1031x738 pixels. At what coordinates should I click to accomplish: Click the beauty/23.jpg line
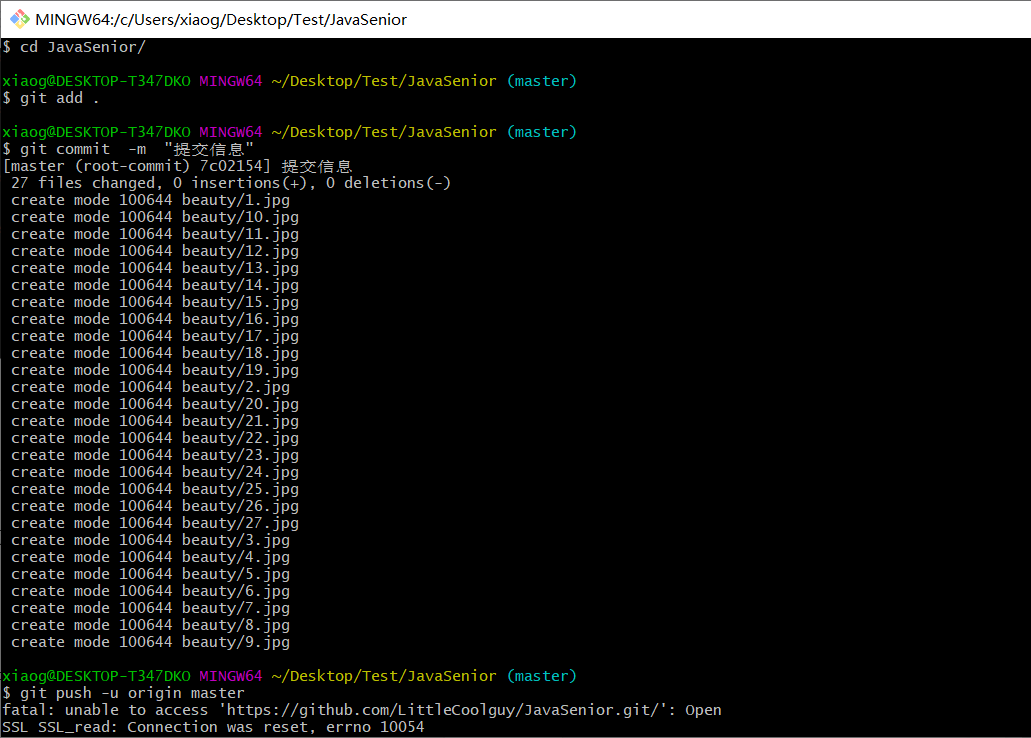click(x=155, y=456)
